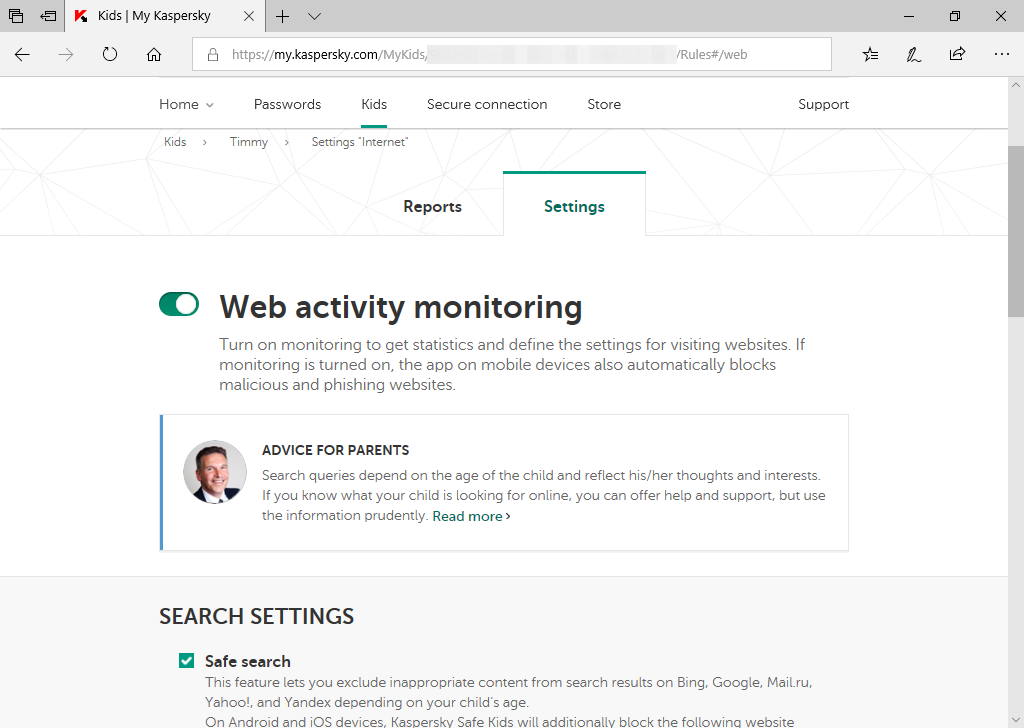The image size is (1024, 728).
Task: Click the address bar URL field
Action: click(510, 55)
